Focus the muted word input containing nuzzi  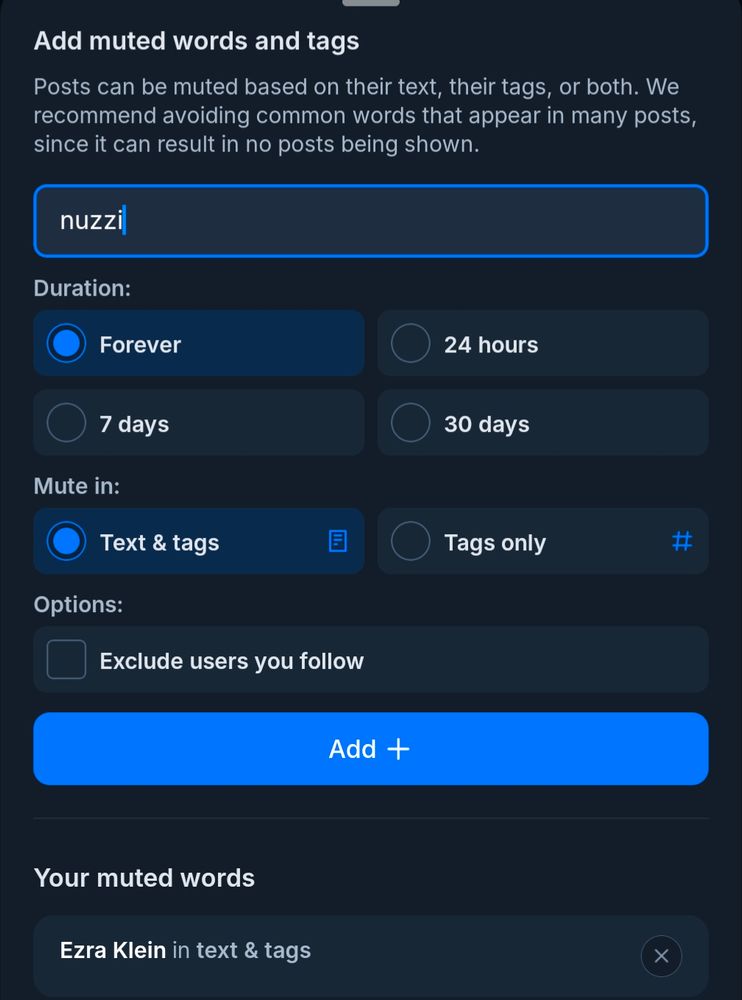[x=370, y=221]
